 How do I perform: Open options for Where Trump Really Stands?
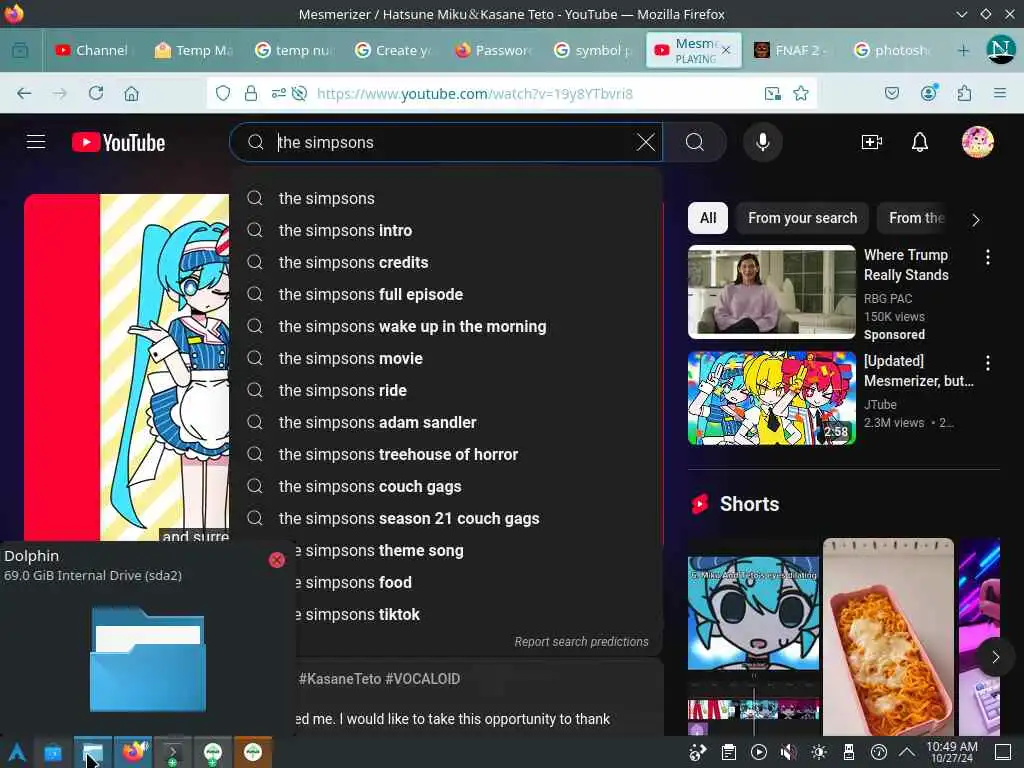pos(987,257)
